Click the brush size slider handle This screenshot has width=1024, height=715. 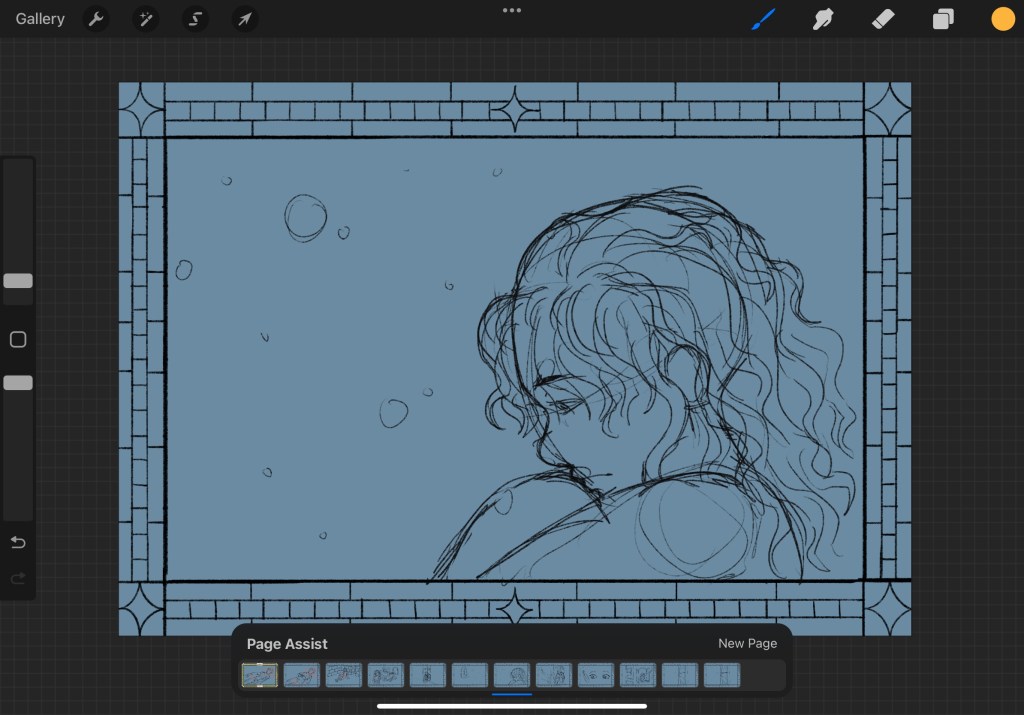[18, 281]
